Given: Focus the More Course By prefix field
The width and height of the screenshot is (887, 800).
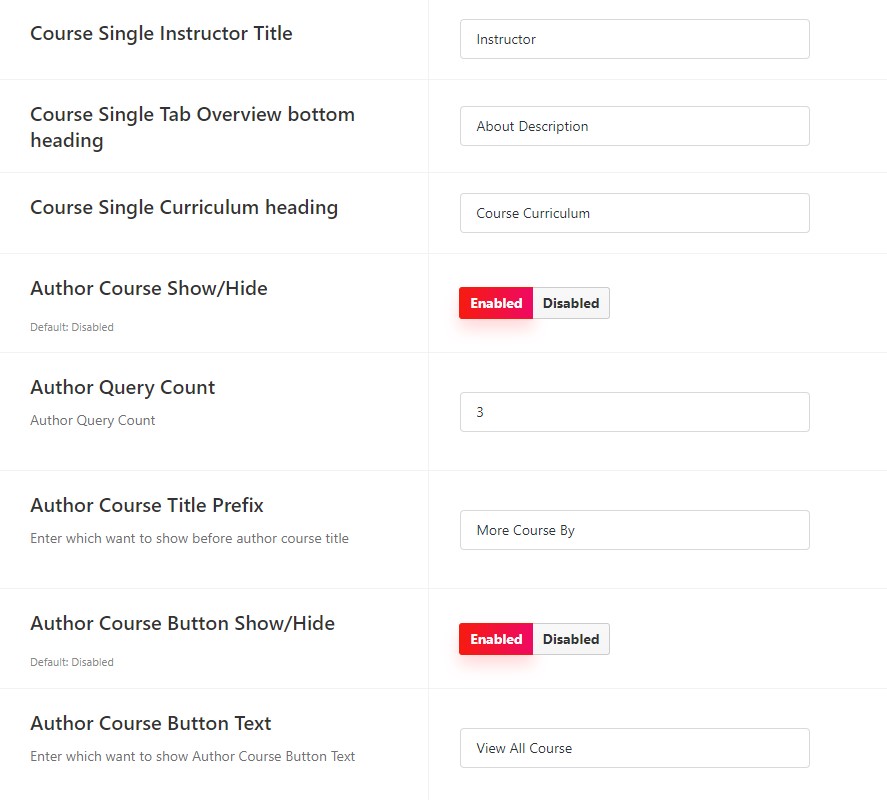Looking at the screenshot, I should click(x=635, y=530).
